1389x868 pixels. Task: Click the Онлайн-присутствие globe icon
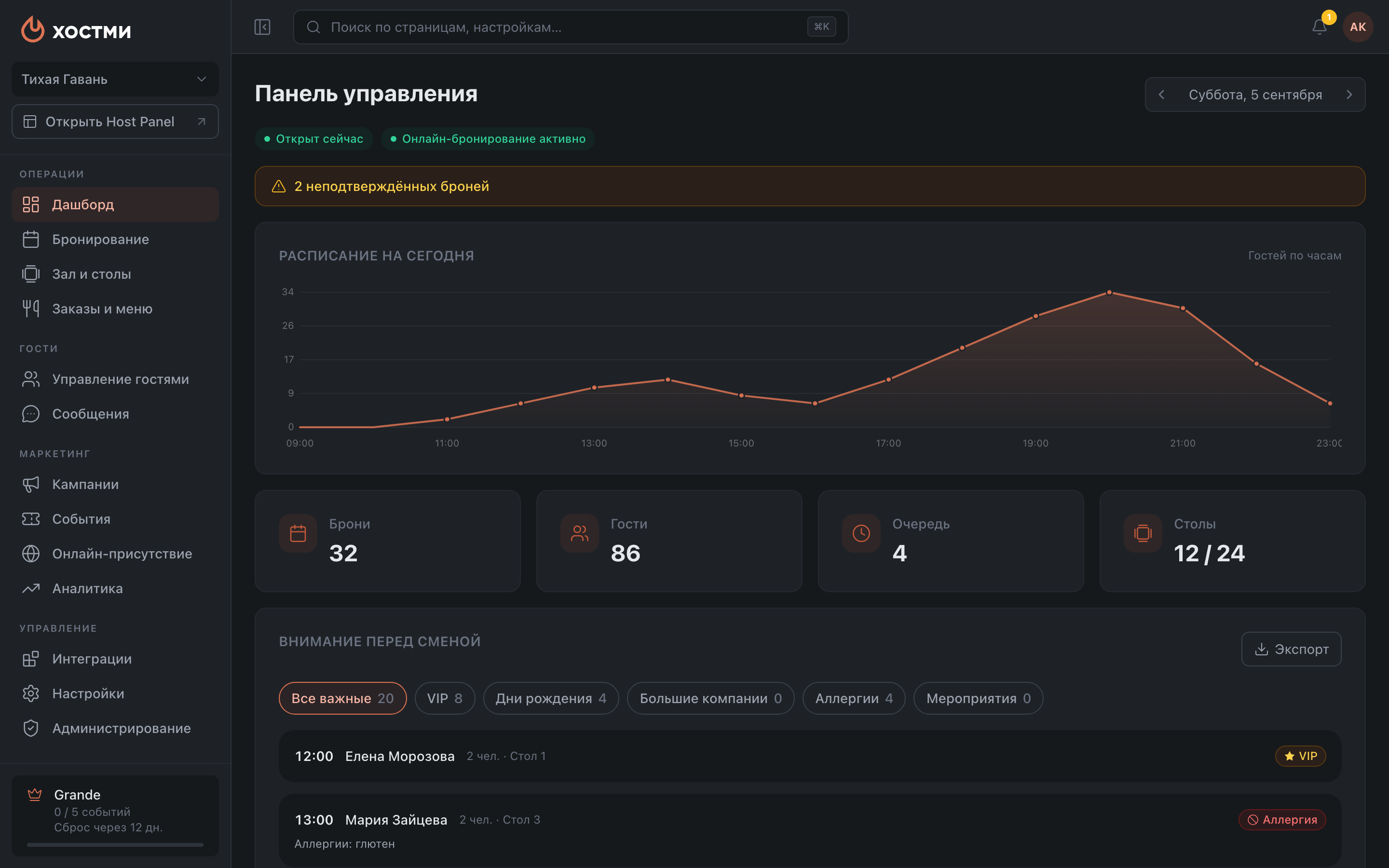coord(31,554)
